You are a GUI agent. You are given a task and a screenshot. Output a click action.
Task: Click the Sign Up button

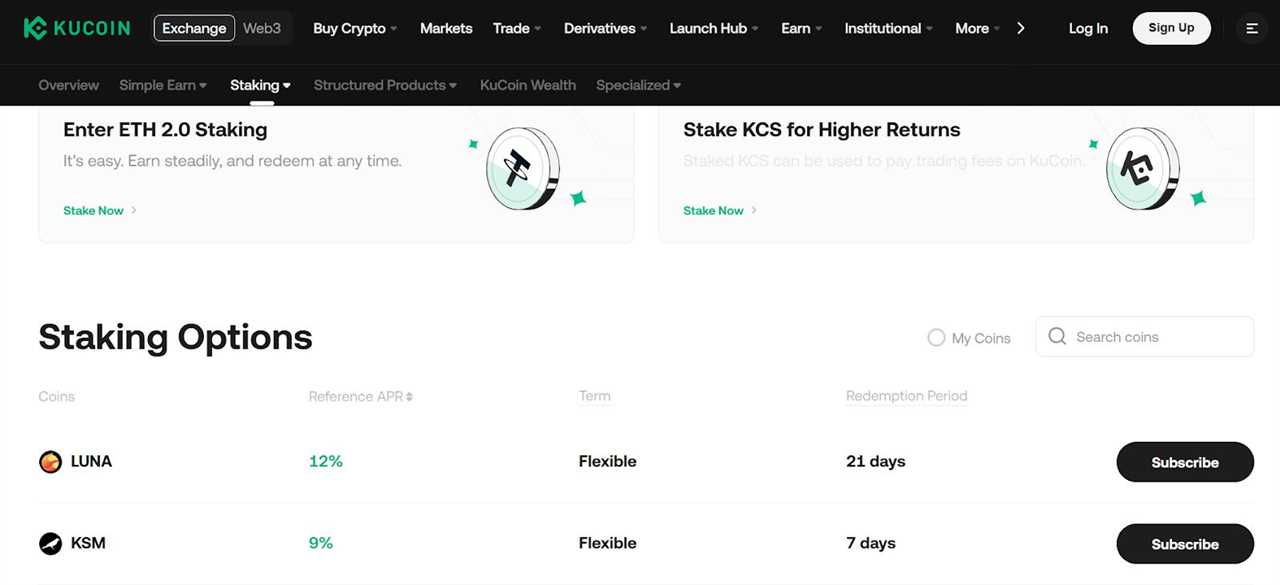(1171, 28)
